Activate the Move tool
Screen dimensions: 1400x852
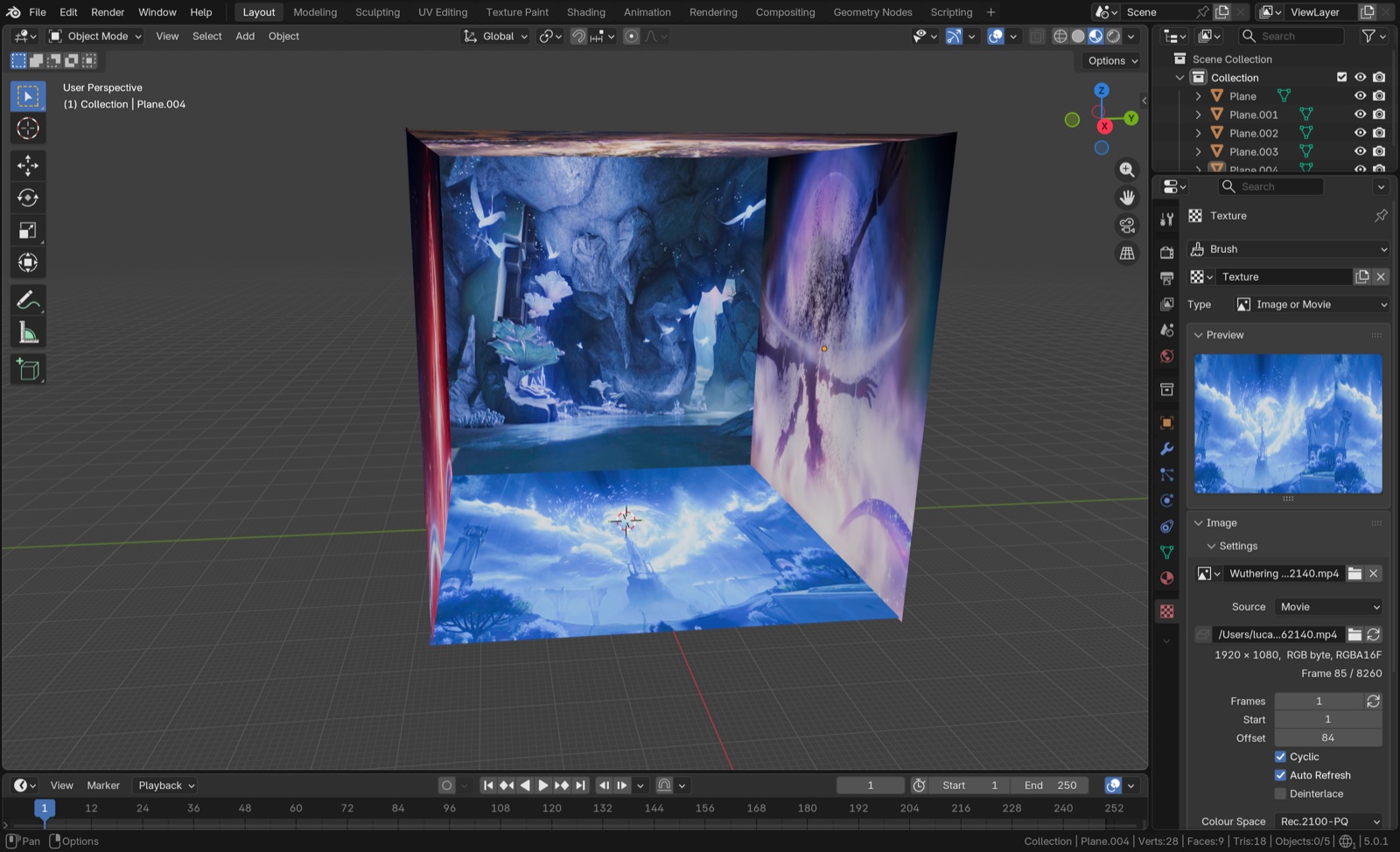coord(28,165)
